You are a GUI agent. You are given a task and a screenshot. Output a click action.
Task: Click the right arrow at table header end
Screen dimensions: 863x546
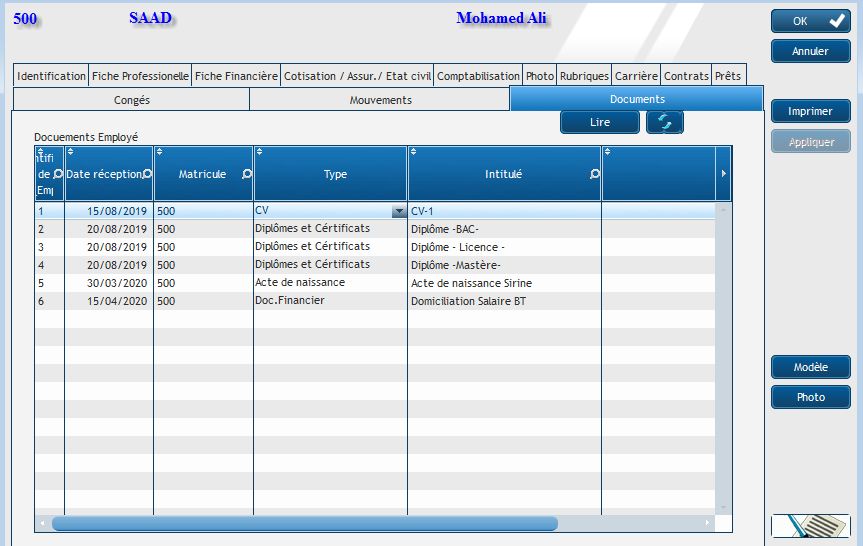coord(724,174)
